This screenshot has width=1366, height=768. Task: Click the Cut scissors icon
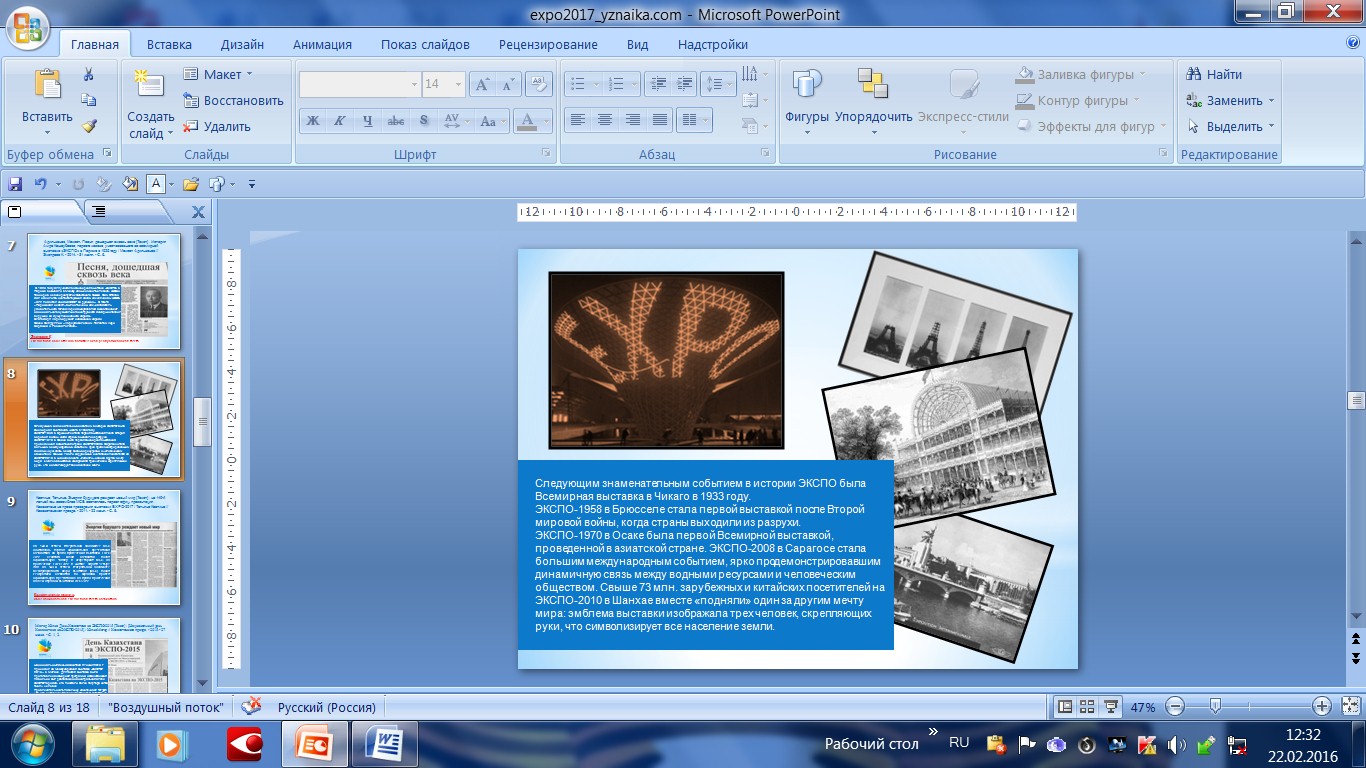[88, 74]
